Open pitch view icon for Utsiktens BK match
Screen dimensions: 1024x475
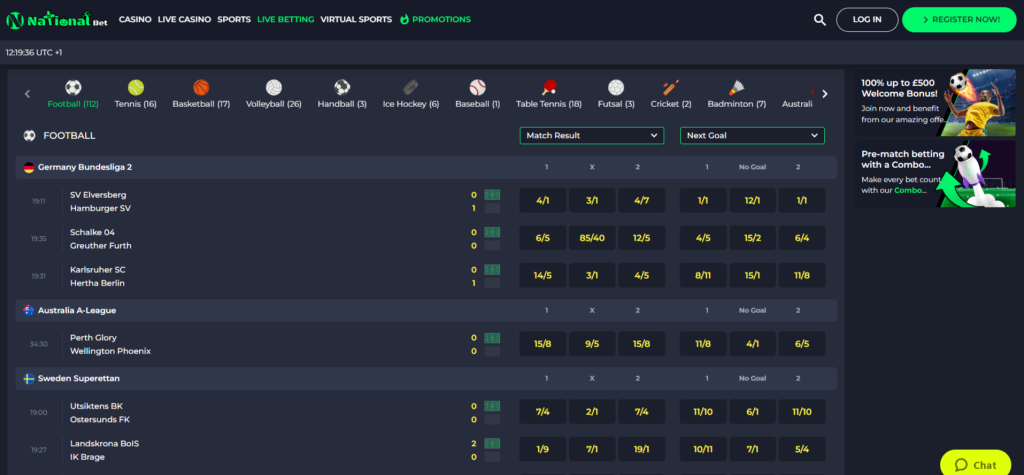pos(492,406)
